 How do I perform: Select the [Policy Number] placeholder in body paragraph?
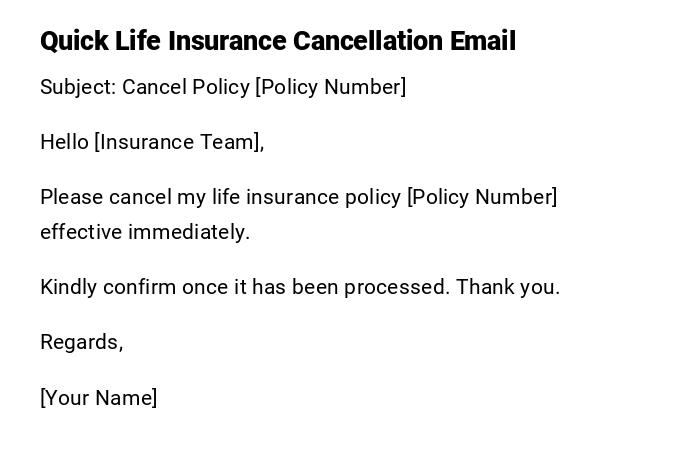click(x=482, y=197)
